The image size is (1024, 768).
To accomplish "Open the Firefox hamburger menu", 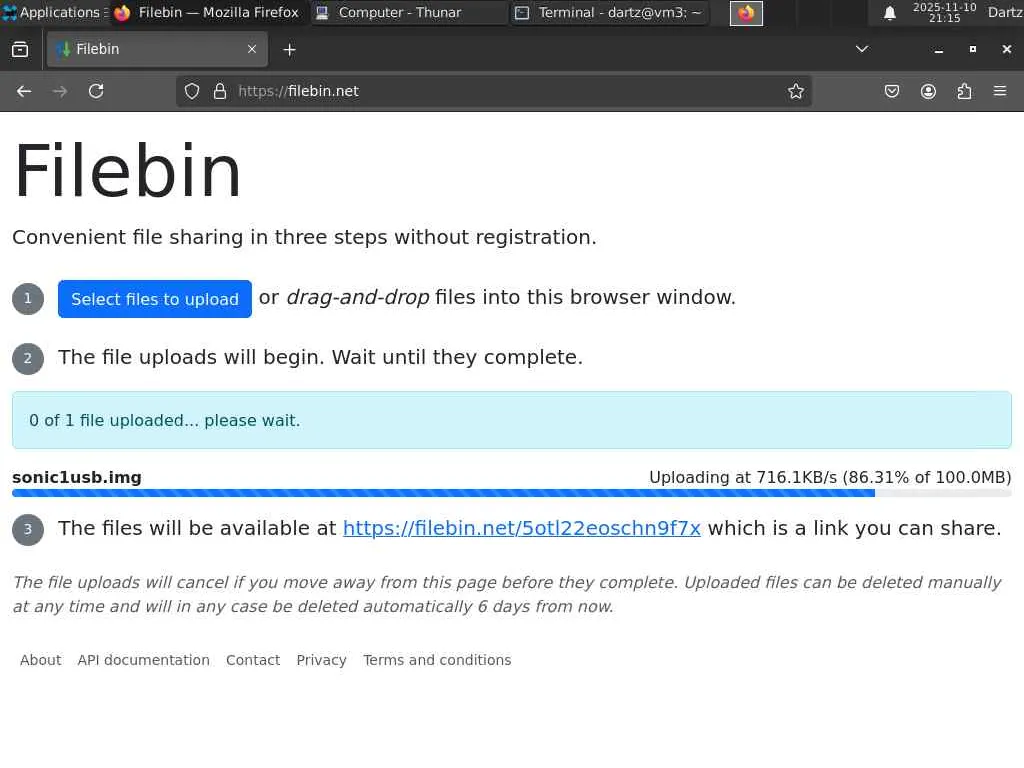I will pyautogui.click(x=1000, y=91).
